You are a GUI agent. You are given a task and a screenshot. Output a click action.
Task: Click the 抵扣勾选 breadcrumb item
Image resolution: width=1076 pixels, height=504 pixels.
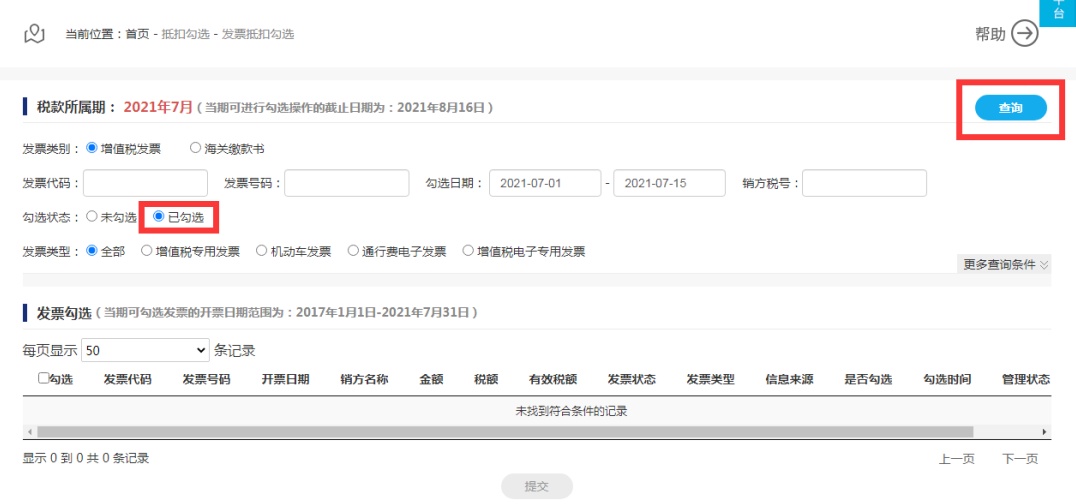tap(185, 34)
